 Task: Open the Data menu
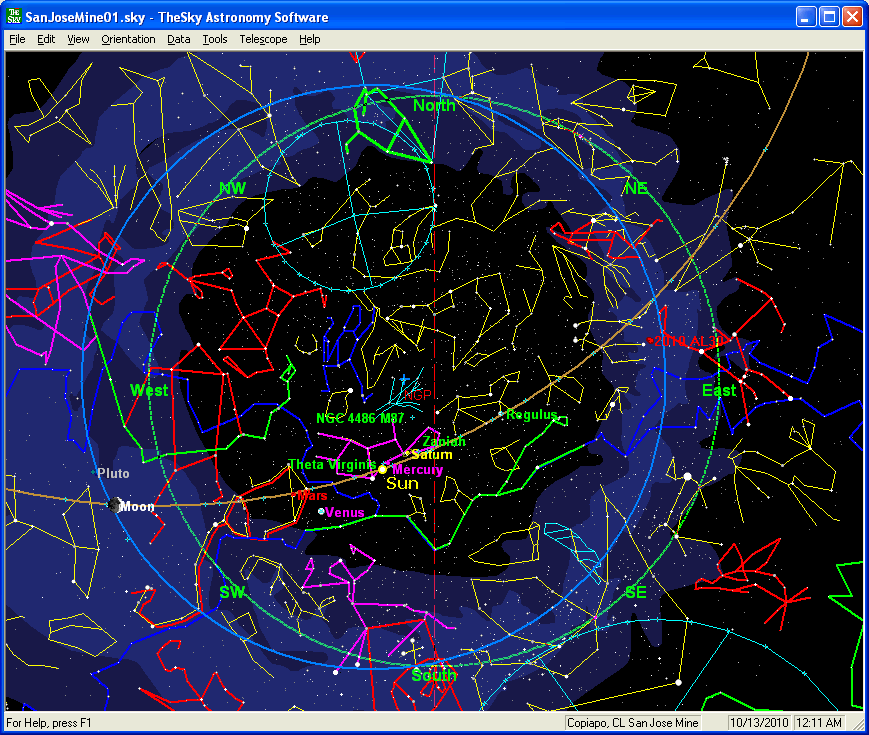pos(179,39)
